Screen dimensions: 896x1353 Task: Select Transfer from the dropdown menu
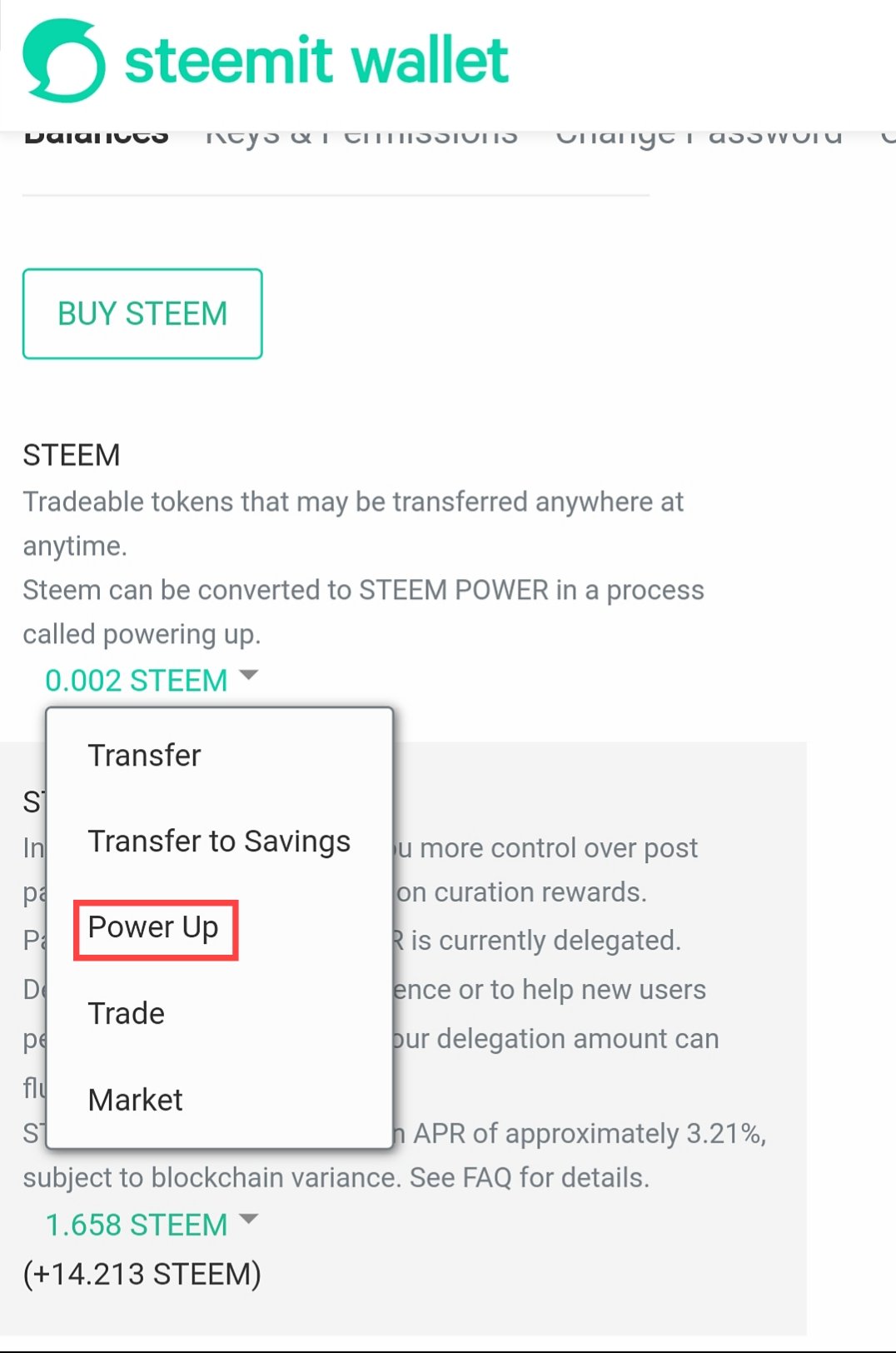(x=144, y=755)
